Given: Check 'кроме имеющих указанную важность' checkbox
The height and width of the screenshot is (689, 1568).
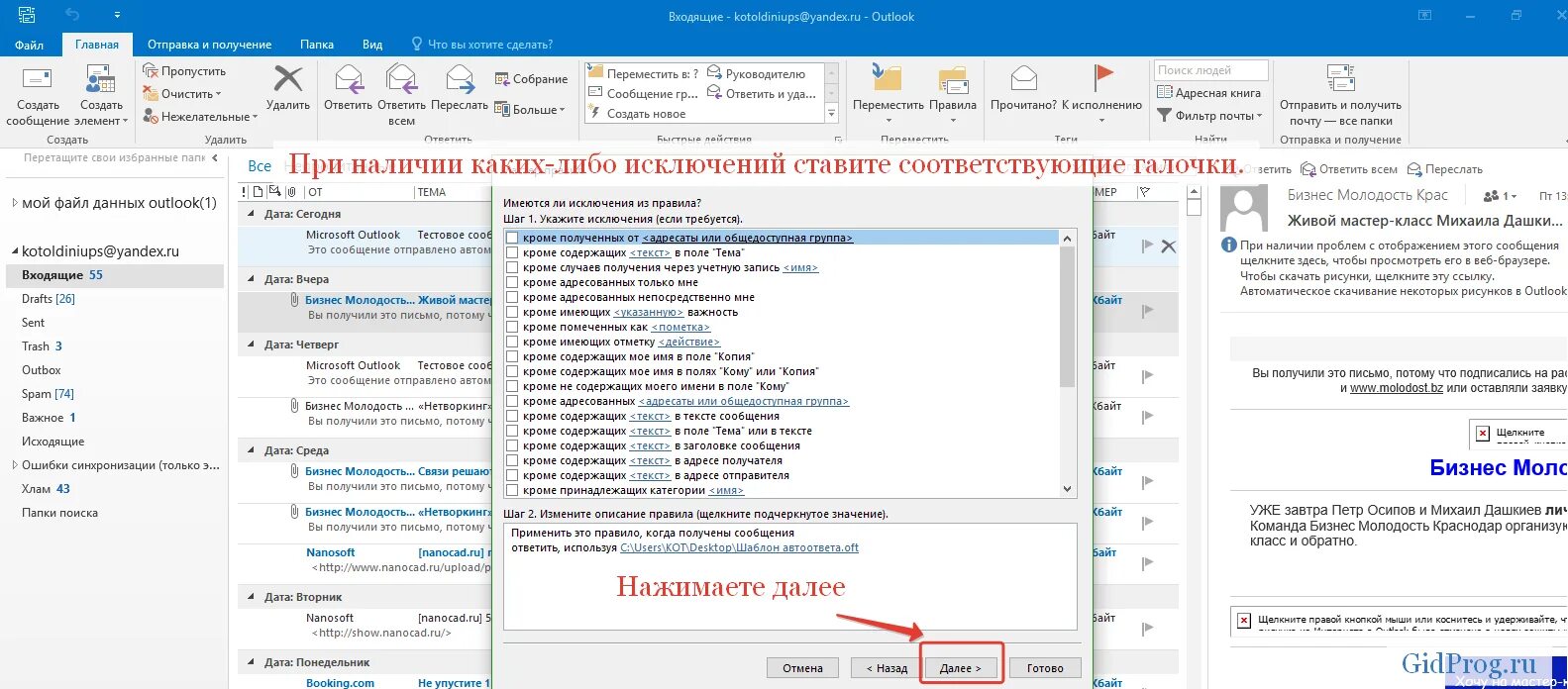Looking at the screenshot, I should (x=512, y=312).
